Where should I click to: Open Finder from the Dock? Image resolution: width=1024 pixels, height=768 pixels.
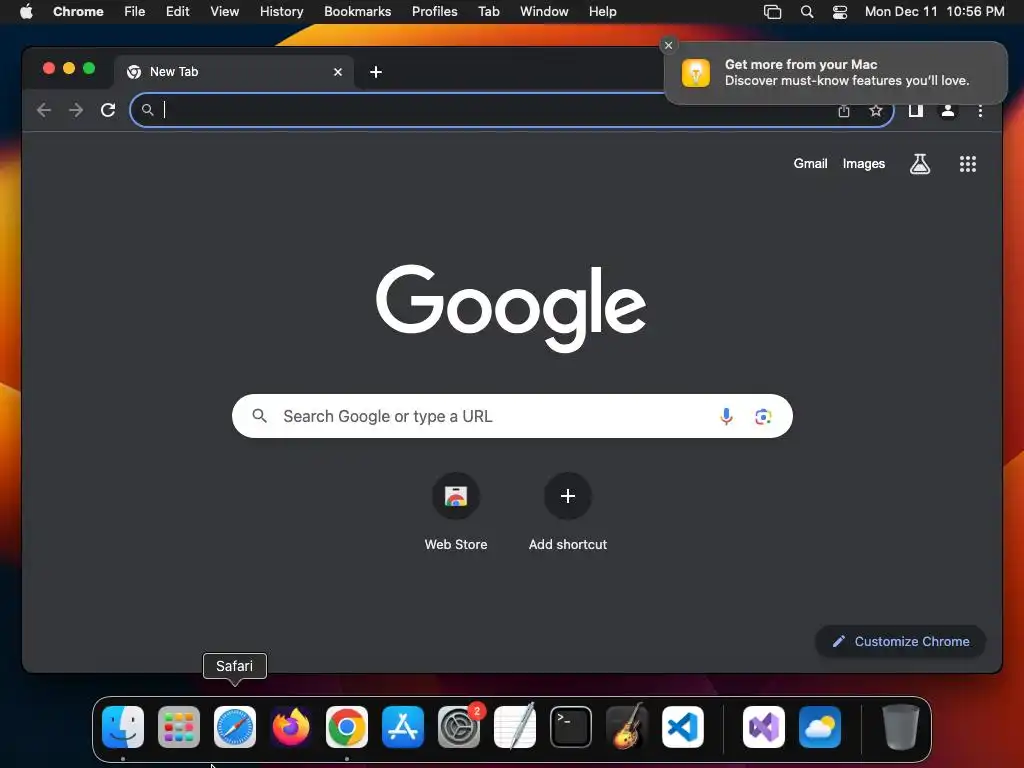(x=123, y=727)
